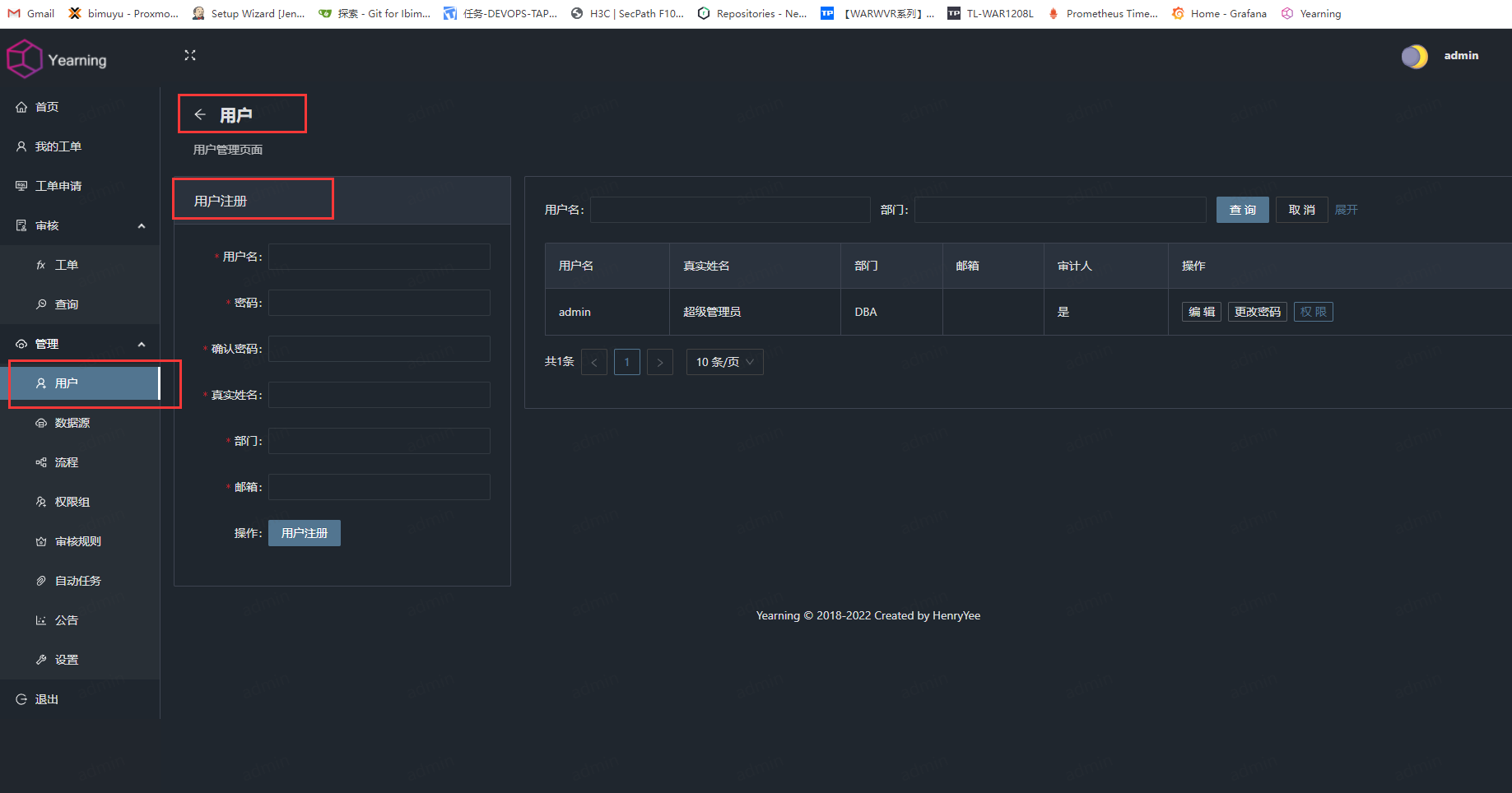This screenshot has width=1512, height=793.
Task: Focus the 真实姓名 input field
Action: 379,395
